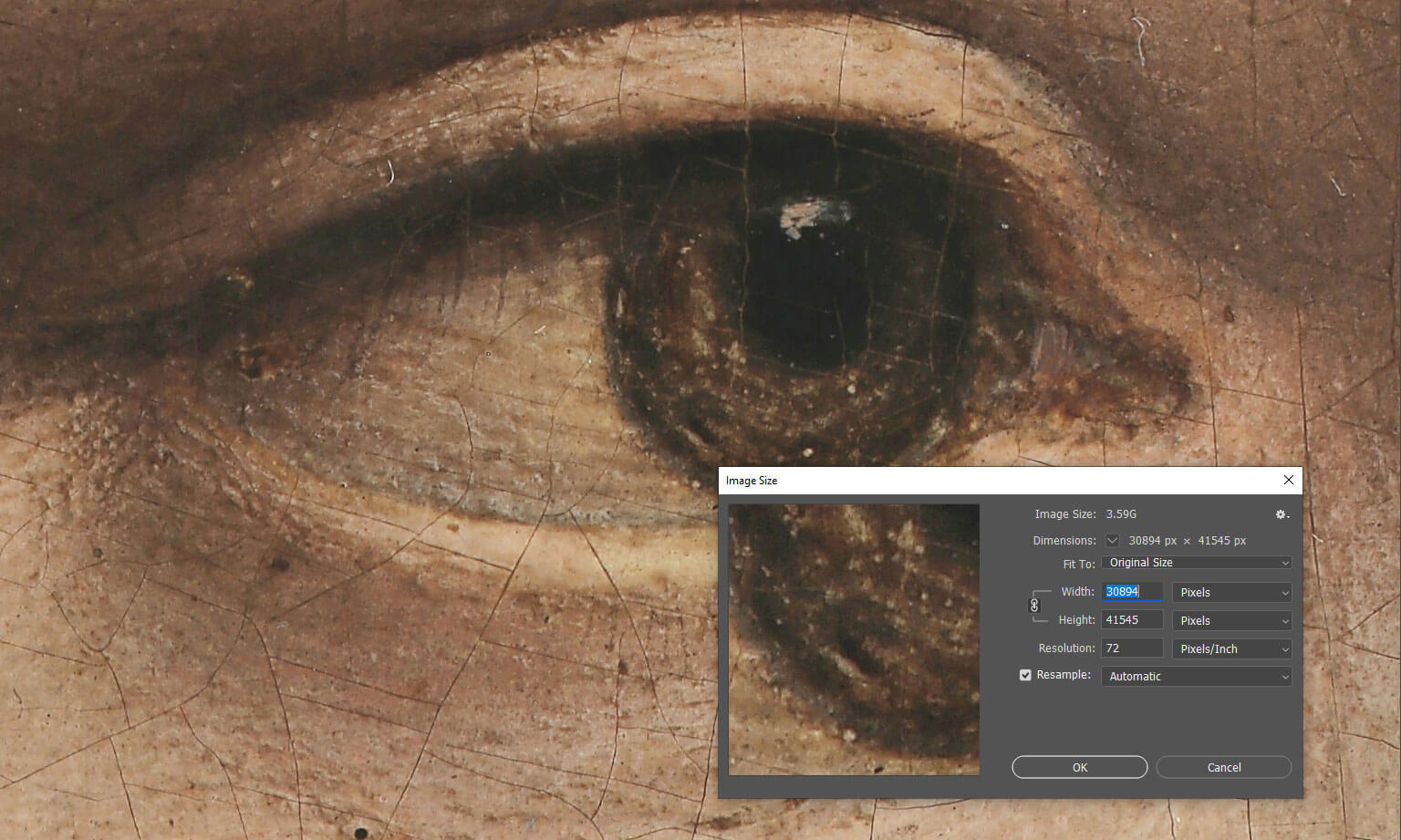Close the Image Size dialog window
Screen dimensions: 1401x840
[x=1288, y=480]
